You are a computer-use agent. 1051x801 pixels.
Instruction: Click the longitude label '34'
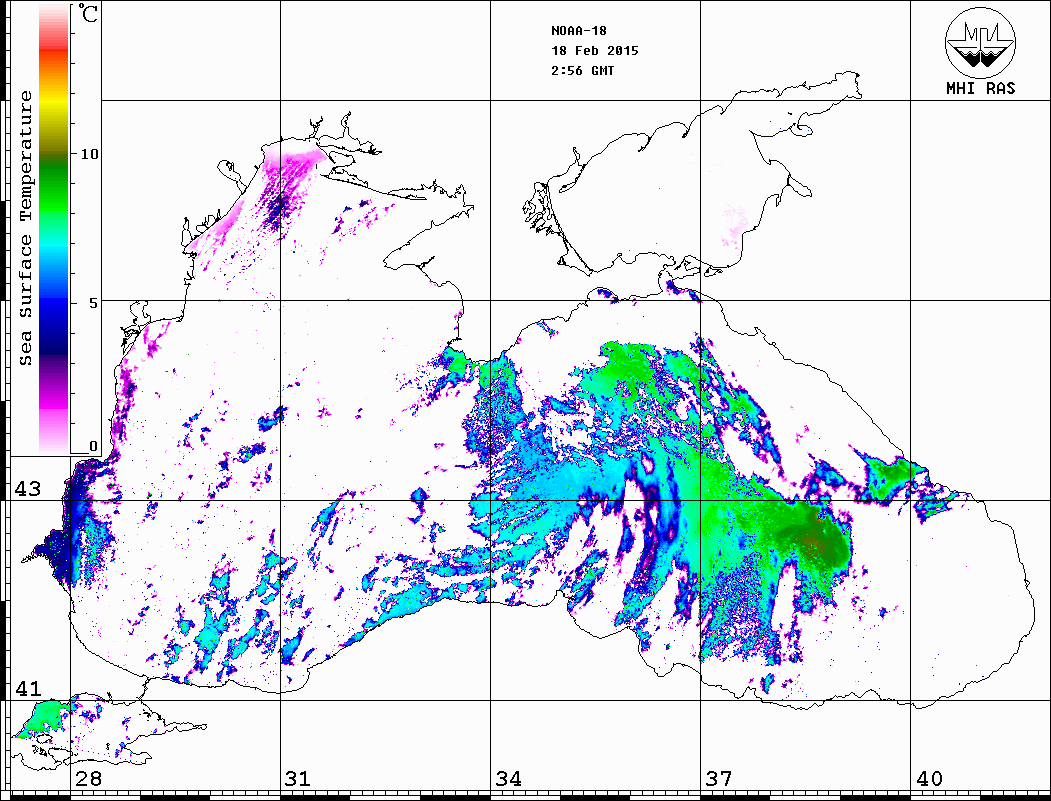pyautogui.click(x=509, y=778)
